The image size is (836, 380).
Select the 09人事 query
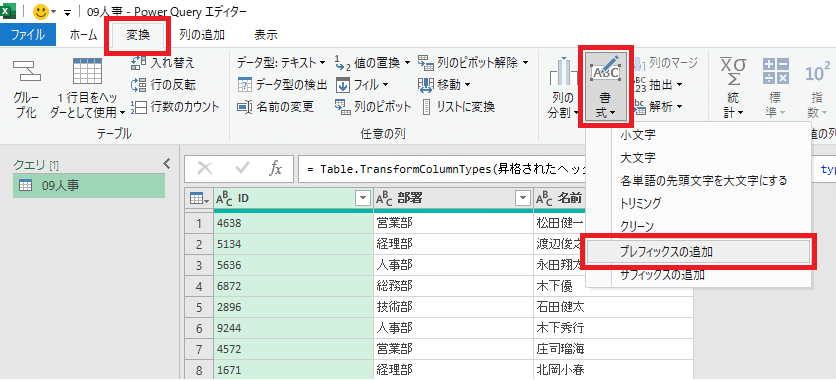[88, 185]
